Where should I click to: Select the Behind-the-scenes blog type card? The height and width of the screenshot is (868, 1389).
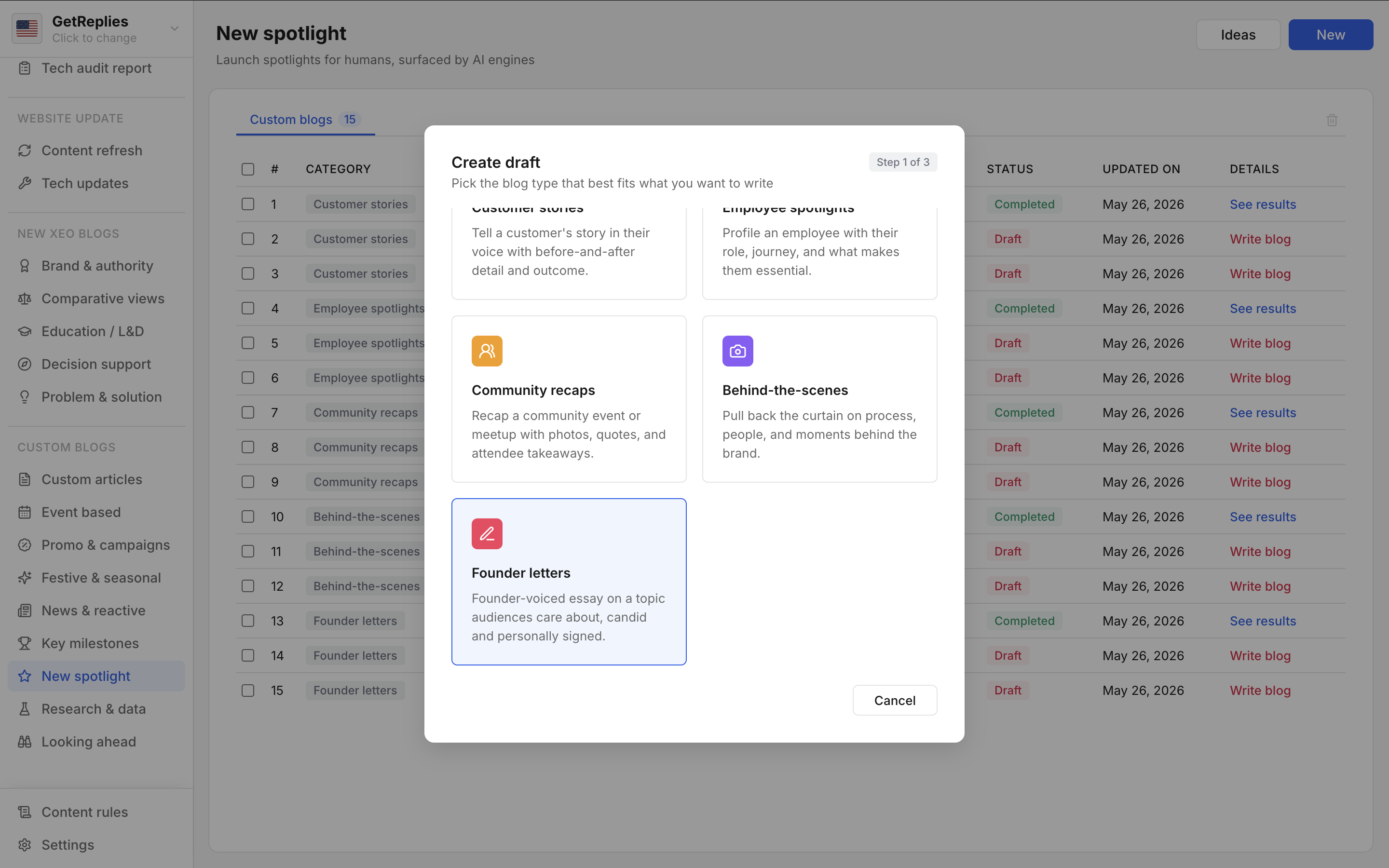pos(819,399)
